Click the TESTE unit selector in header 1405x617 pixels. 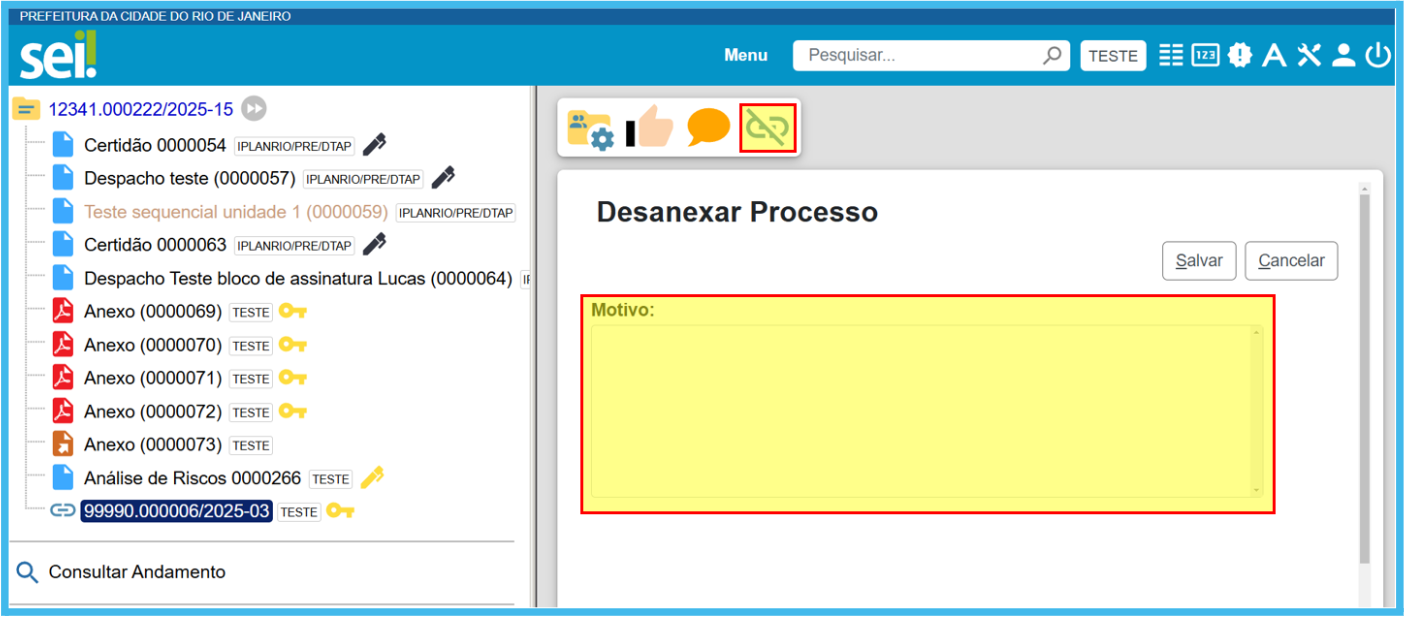pyautogui.click(x=1113, y=56)
